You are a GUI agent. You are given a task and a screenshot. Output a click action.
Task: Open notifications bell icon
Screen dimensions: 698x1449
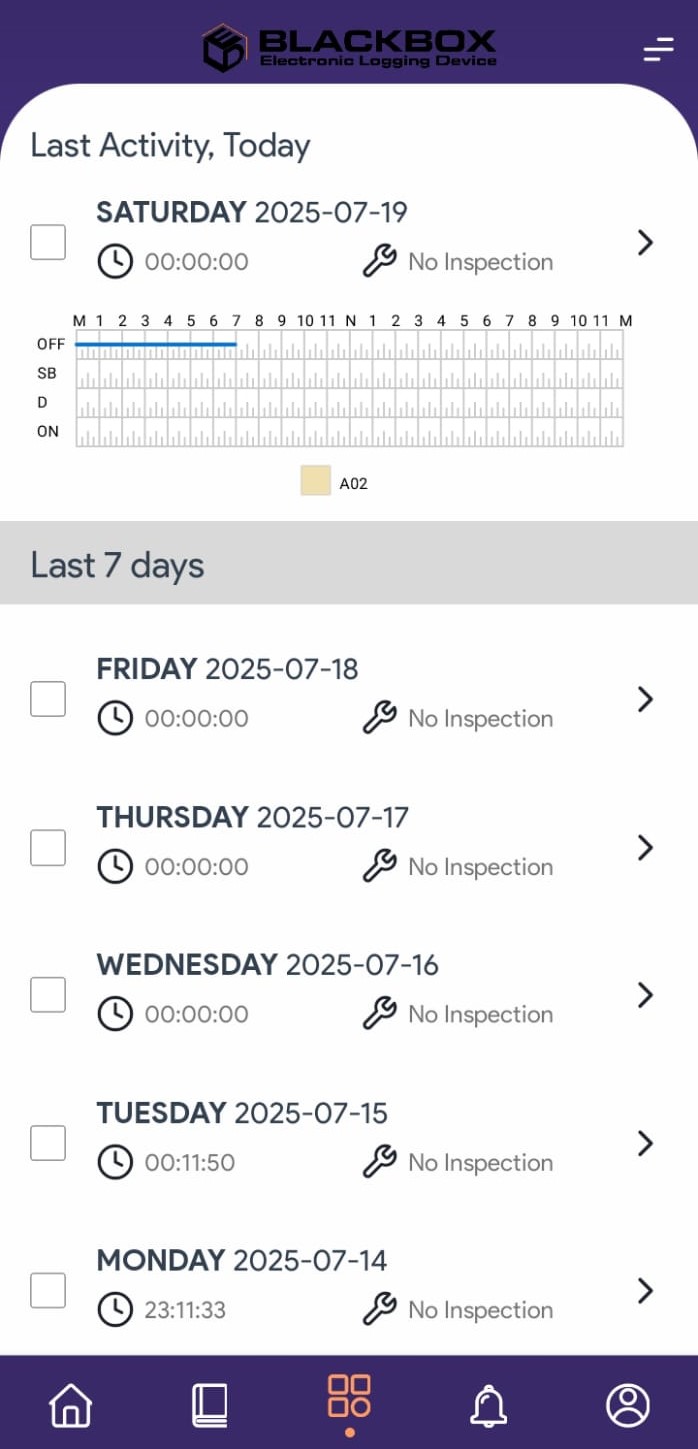[x=489, y=1405]
